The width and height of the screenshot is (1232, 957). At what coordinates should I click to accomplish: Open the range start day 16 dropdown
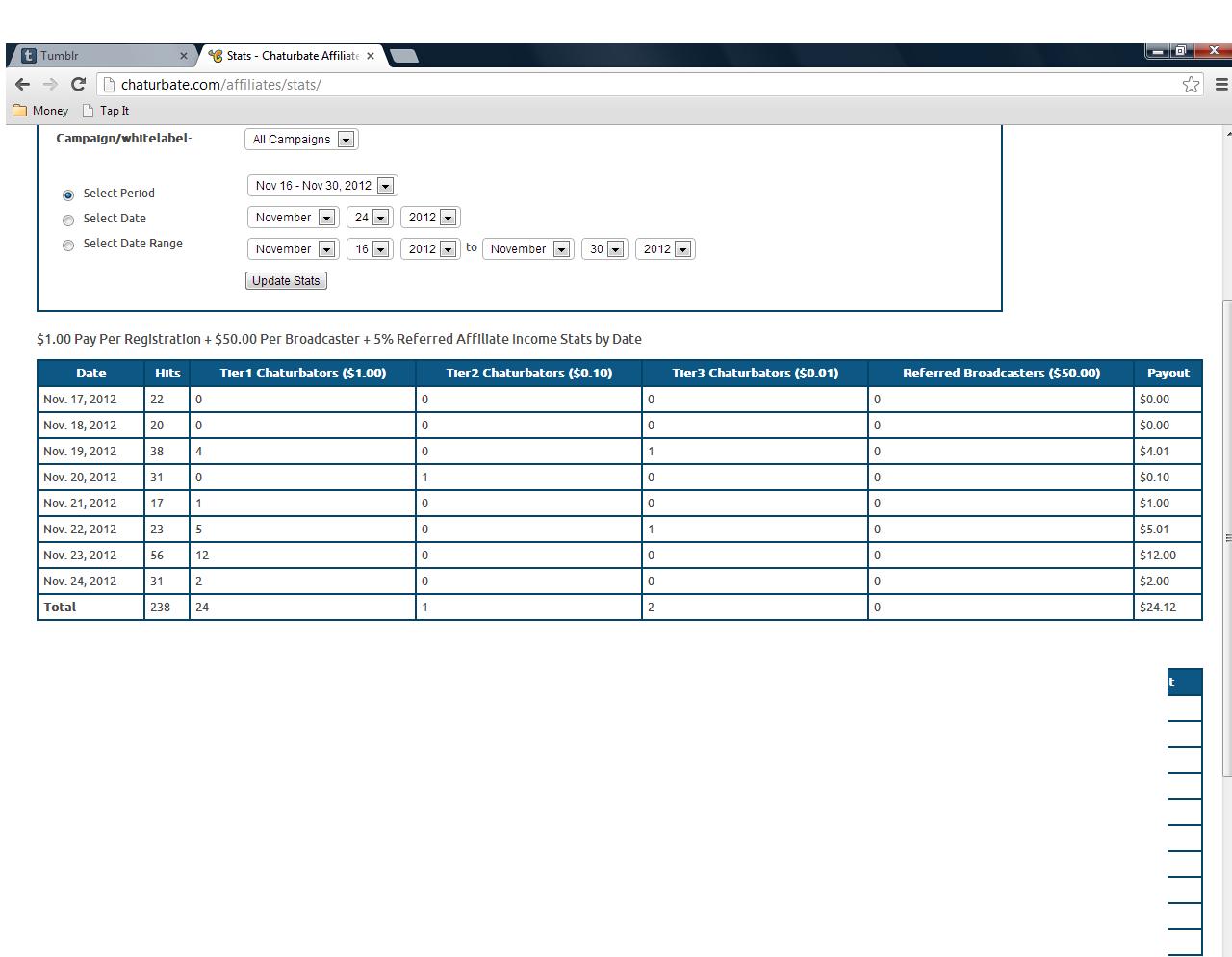click(370, 249)
